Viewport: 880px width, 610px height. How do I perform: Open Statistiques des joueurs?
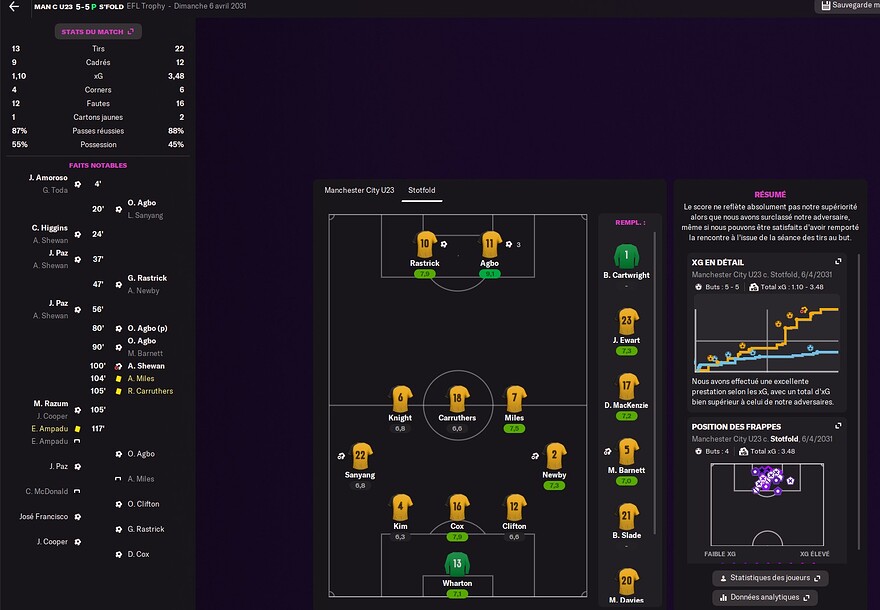click(770, 578)
